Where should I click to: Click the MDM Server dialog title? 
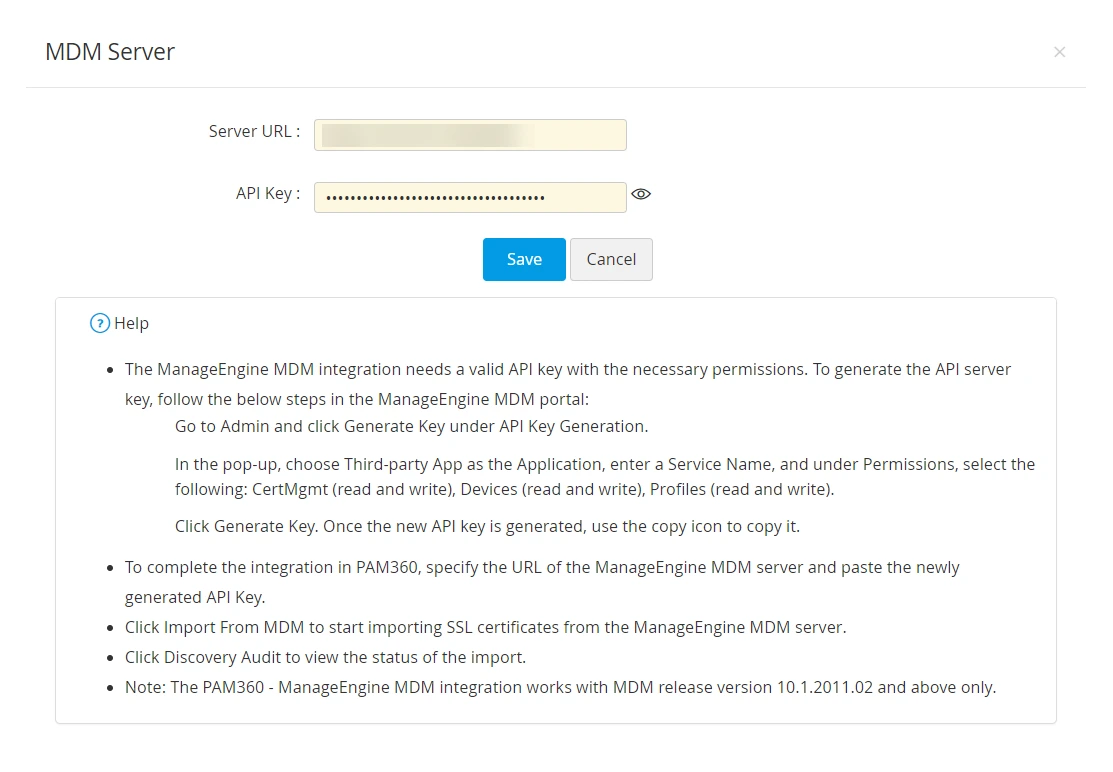[x=110, y=52]
